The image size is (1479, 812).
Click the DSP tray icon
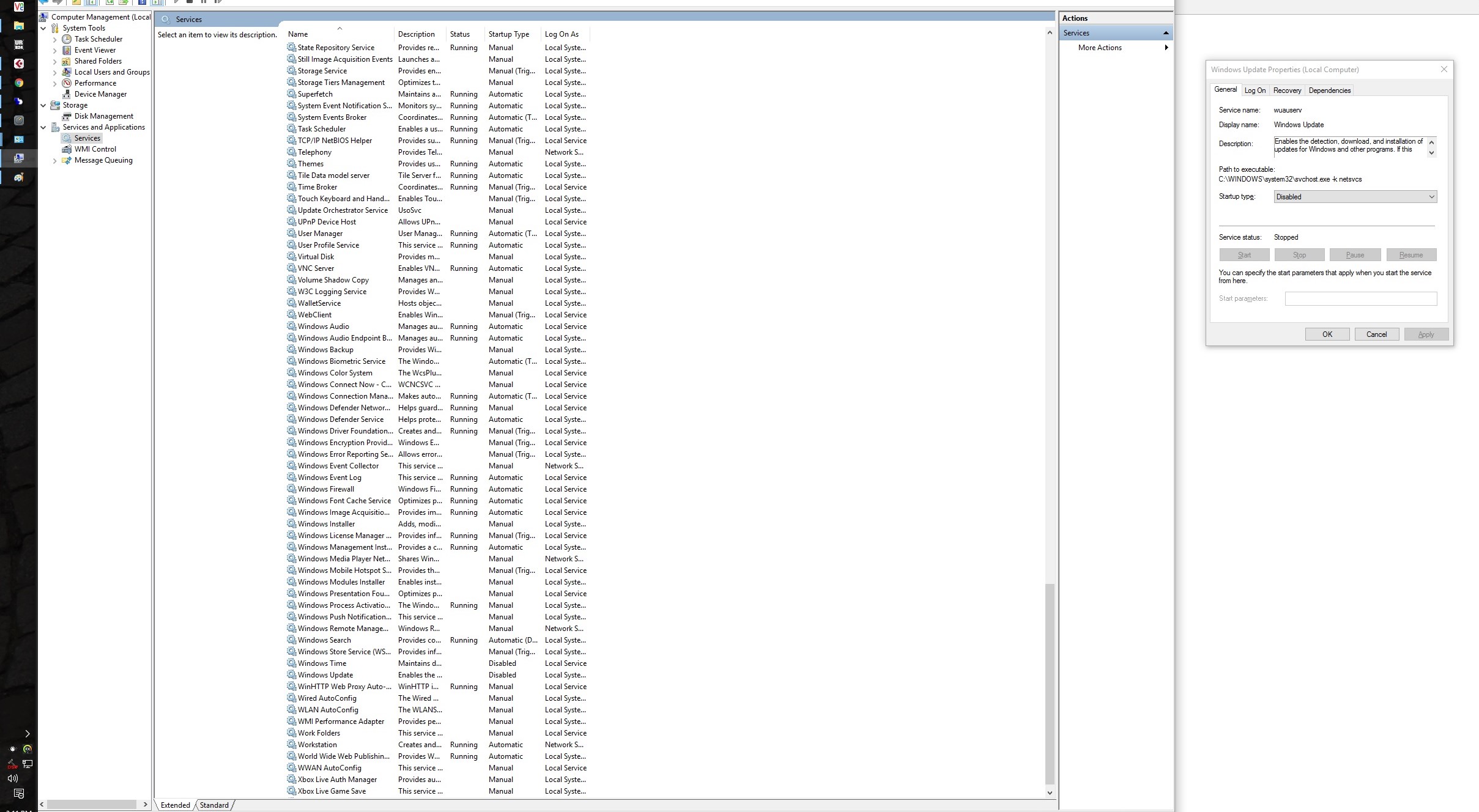click(12, 764)
